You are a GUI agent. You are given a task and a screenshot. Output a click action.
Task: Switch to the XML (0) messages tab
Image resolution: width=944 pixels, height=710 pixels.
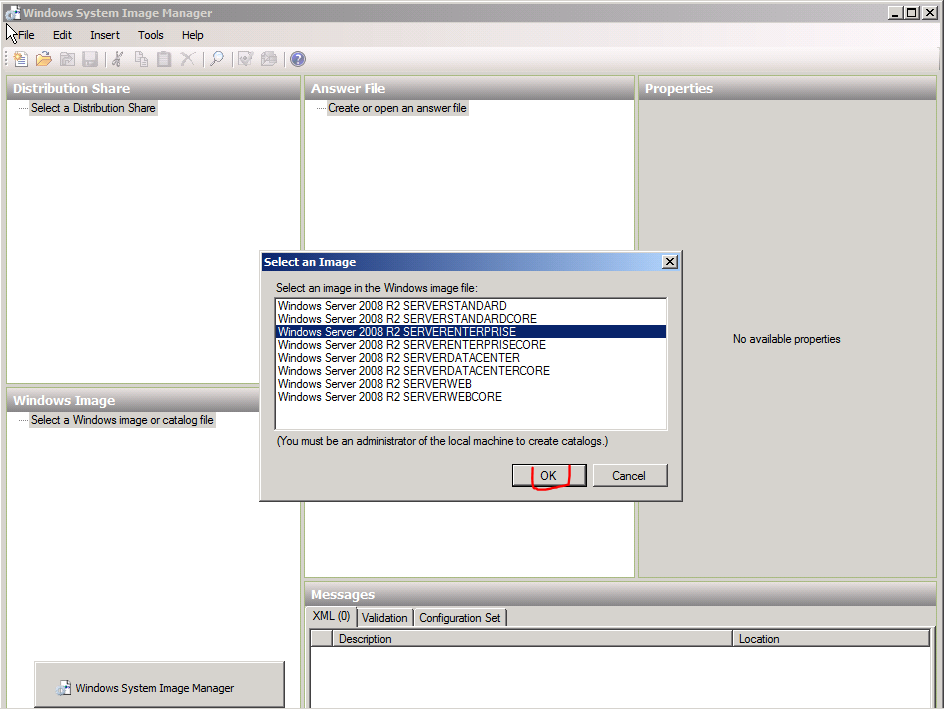(332, 616)
